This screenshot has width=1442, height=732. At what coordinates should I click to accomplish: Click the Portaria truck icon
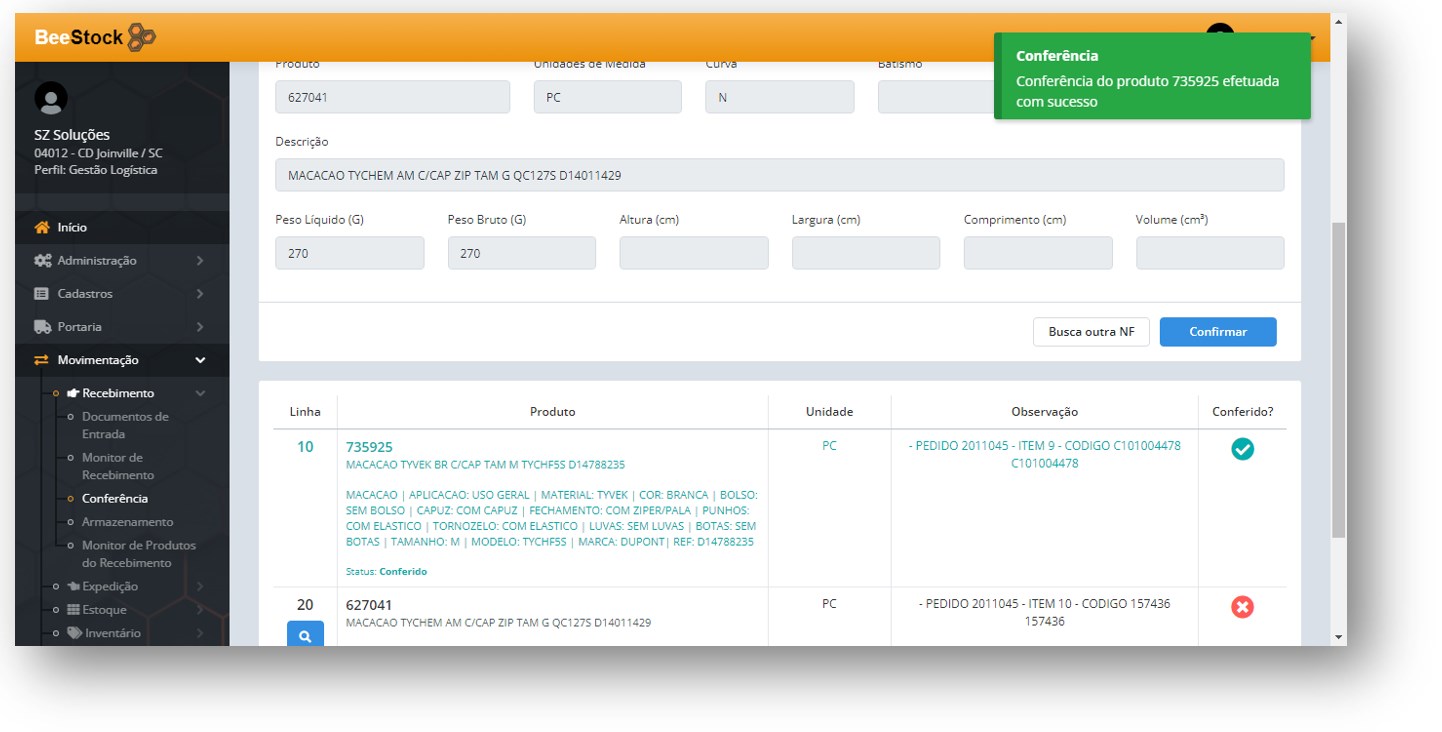[x=42, y=327]
